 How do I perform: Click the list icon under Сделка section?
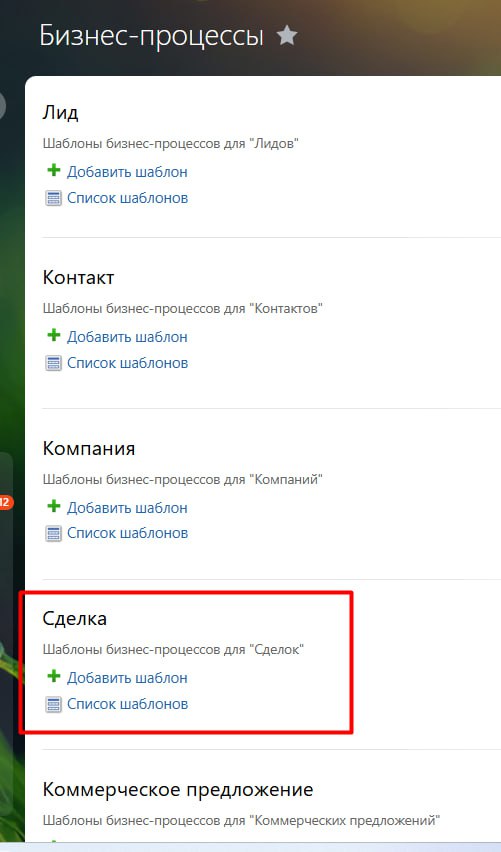(53, 704)
